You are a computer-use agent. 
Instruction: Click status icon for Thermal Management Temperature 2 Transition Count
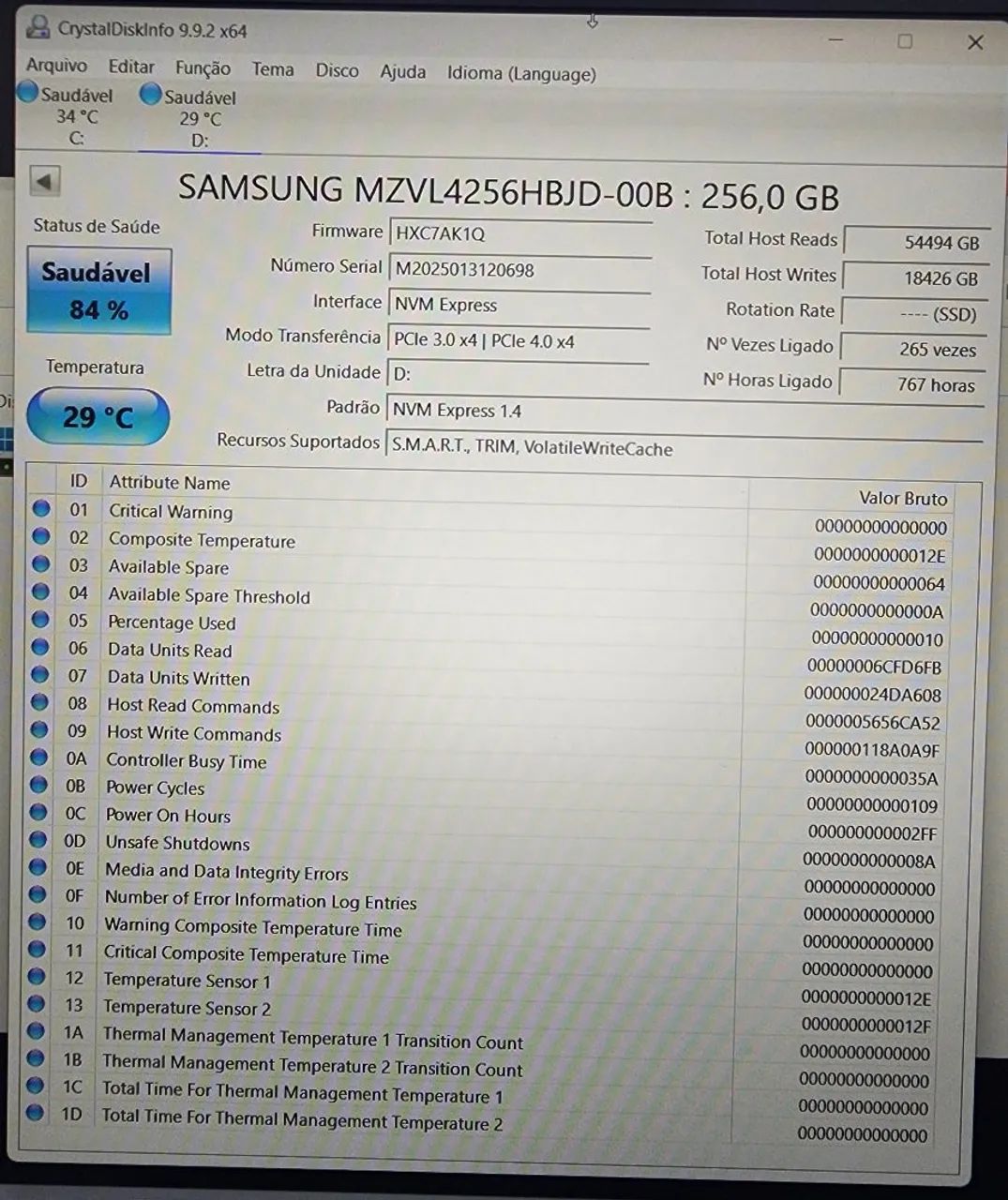pos(36,1057)
